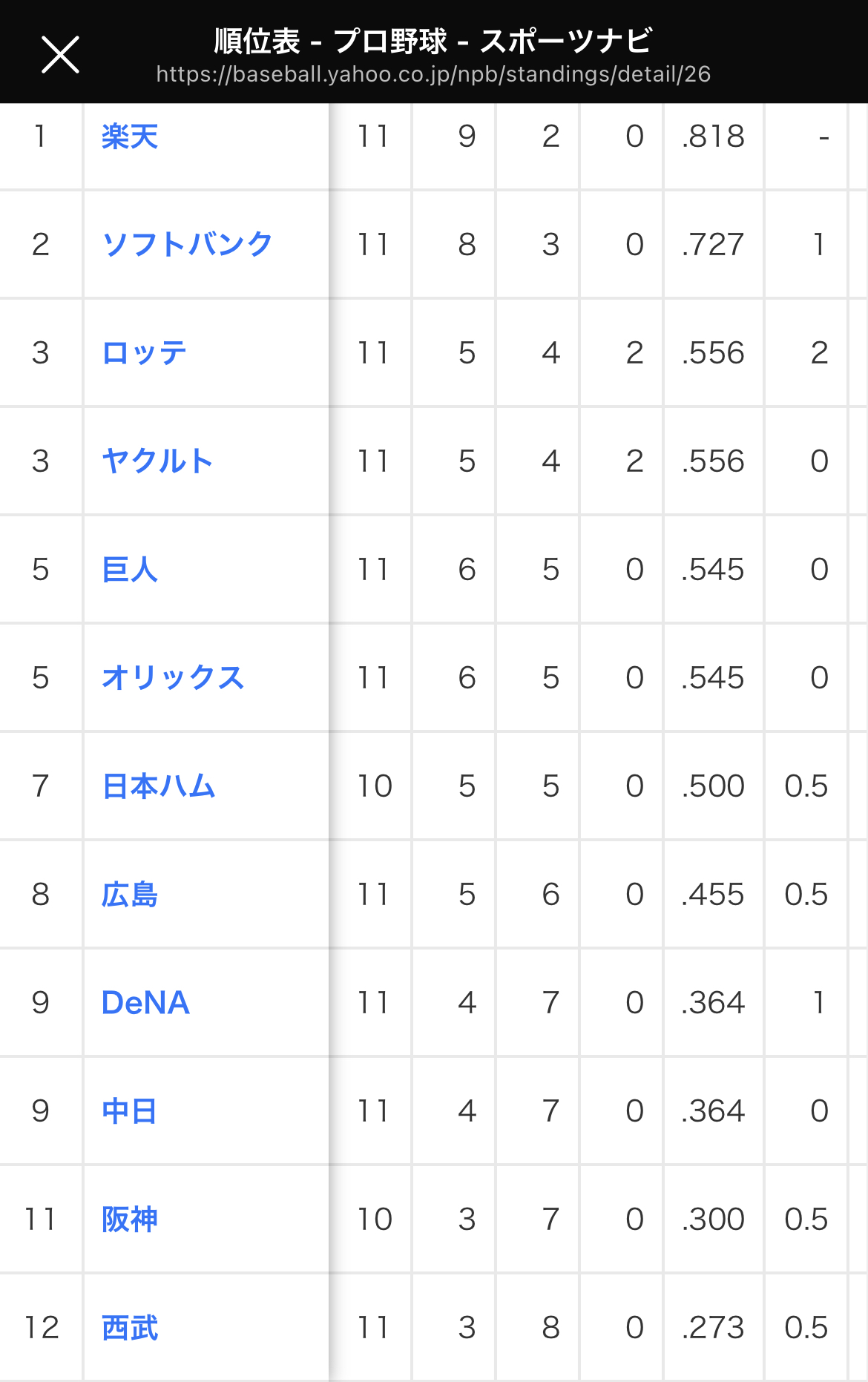Tap the page URL in header

[x=433, y=74]
